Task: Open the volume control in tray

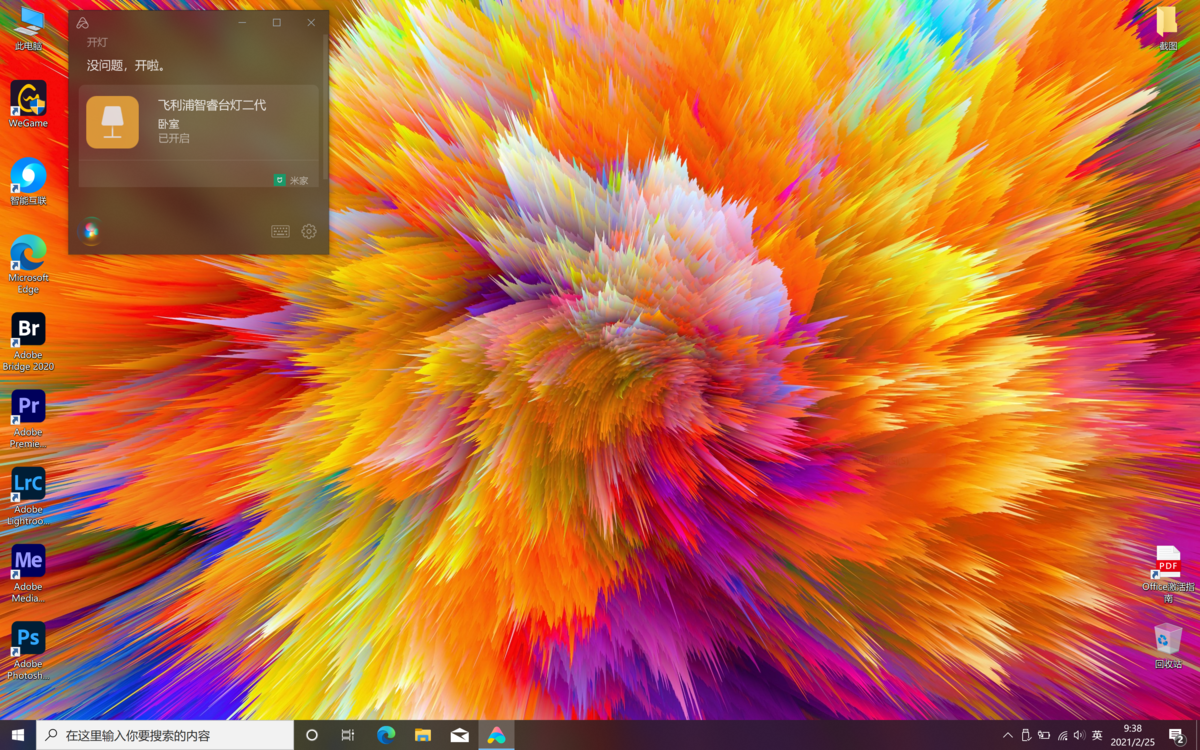Action: click(x=1079, y=735)
